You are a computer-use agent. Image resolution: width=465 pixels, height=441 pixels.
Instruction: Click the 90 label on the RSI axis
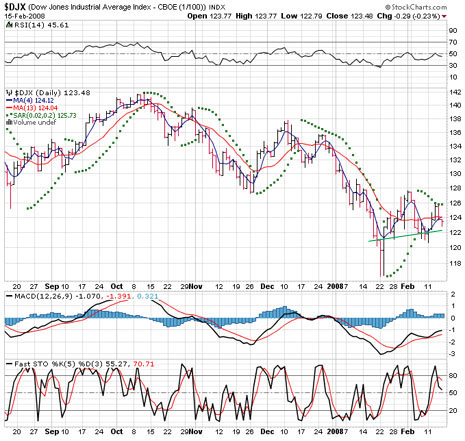click(453, 31)
